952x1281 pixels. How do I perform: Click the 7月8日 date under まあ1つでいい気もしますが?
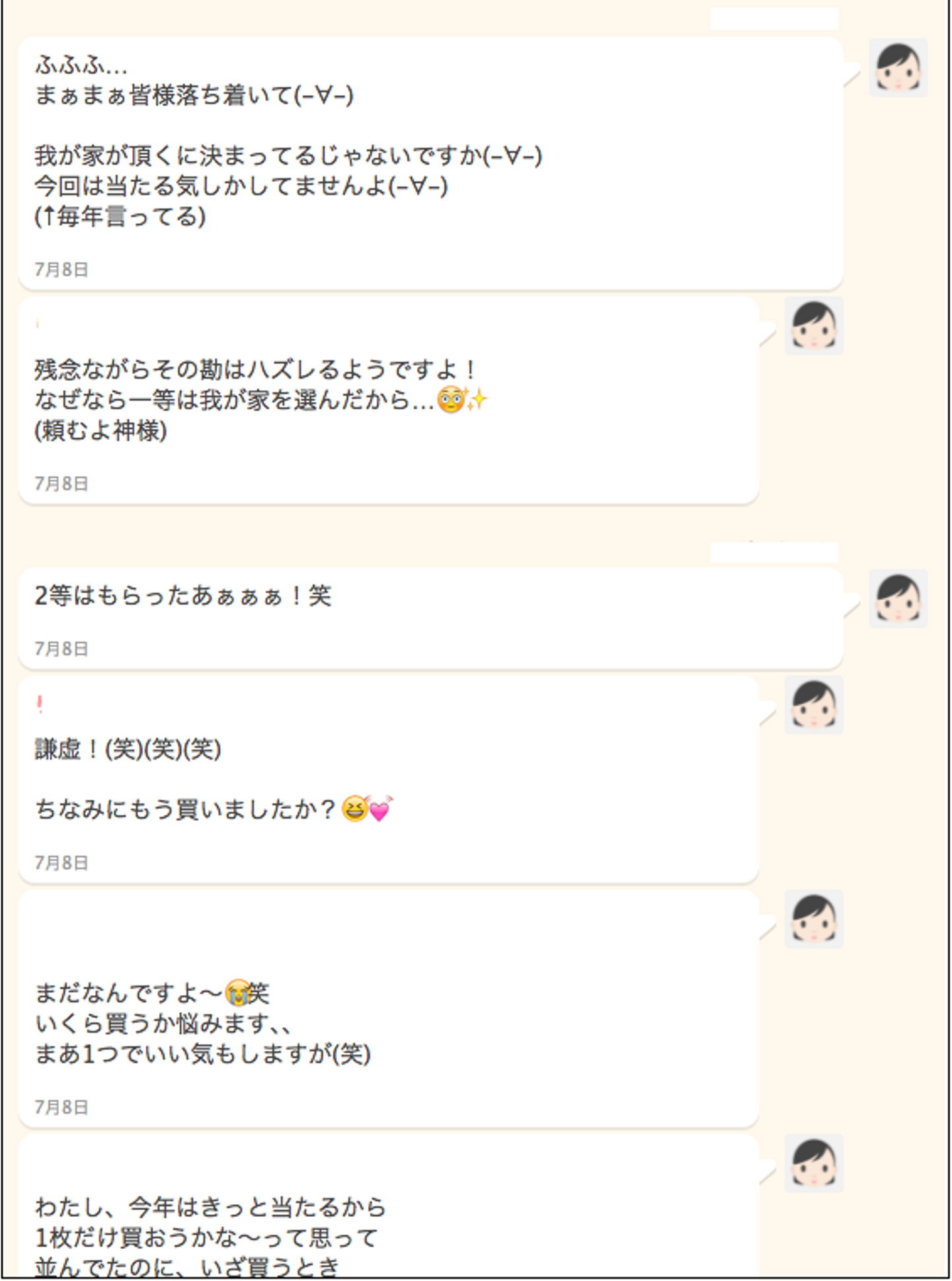click(61, 1108)
